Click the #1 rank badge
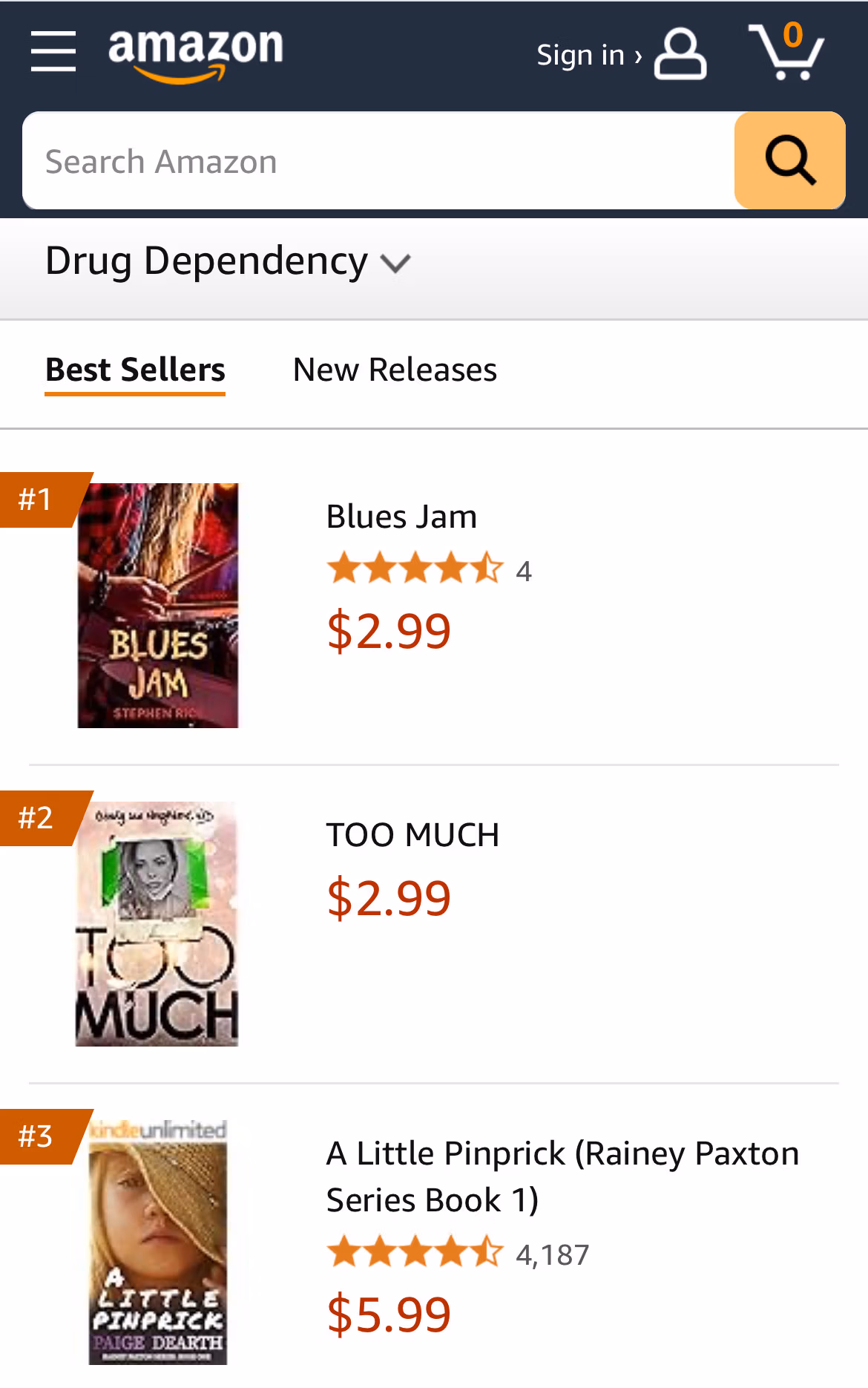The height and width of the screenshot is (1388, 868). pyautogui.click(x=43, y=500)
